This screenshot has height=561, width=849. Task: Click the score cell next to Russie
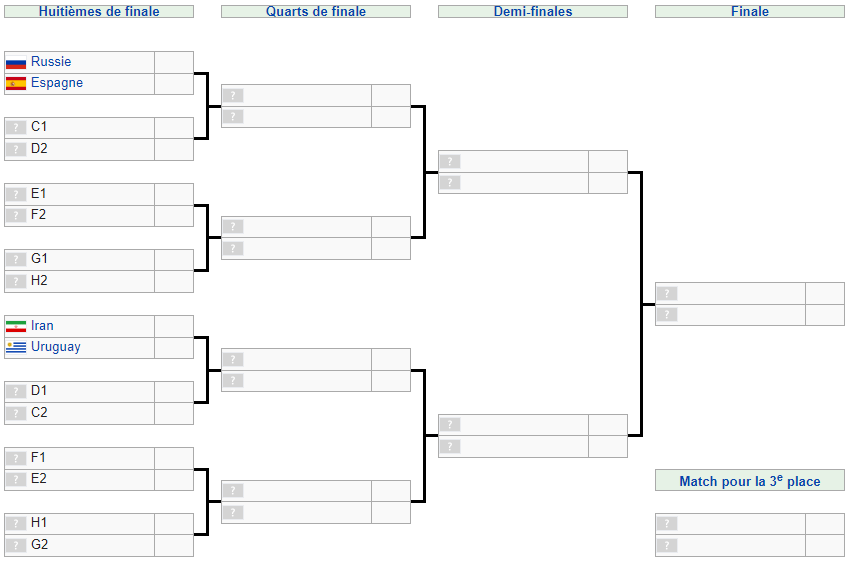[x=174, y=62]
